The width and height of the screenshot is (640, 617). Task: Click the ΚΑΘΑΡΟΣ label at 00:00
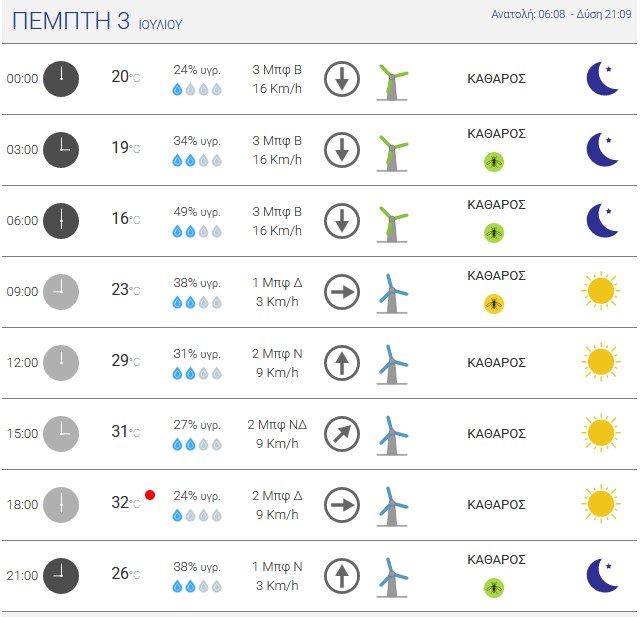[496, 78]
